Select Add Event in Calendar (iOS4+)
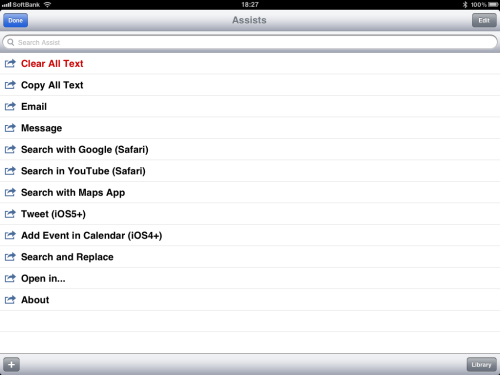The width and height of the screenshot is (500, 375). [250, 235]
